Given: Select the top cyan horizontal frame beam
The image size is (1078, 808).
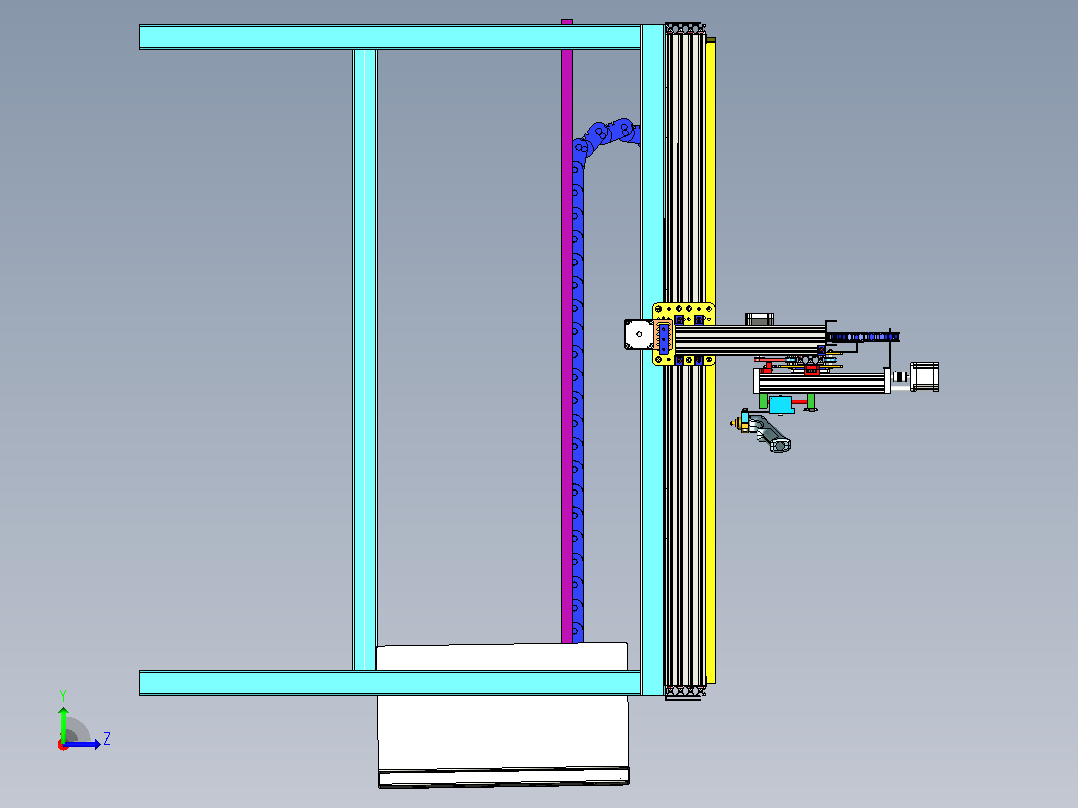Looking at the screenshot, I should 390,37.
